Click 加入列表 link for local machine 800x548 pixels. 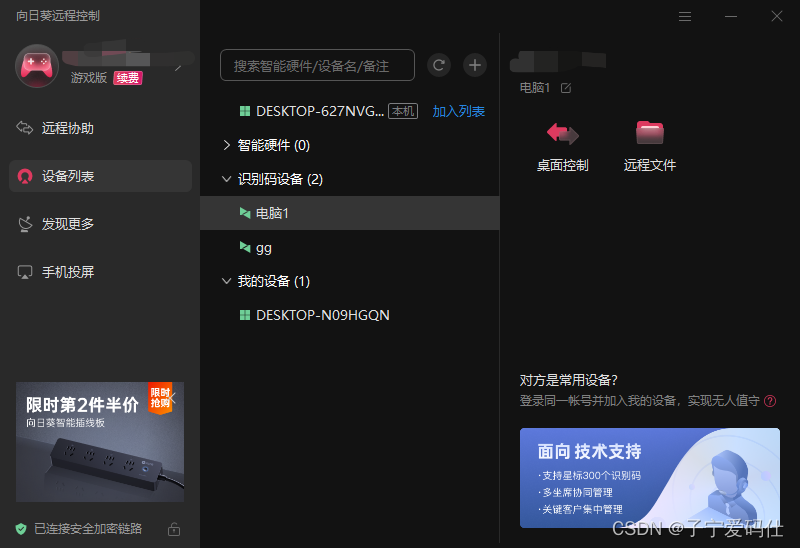[x=458, y=111]
